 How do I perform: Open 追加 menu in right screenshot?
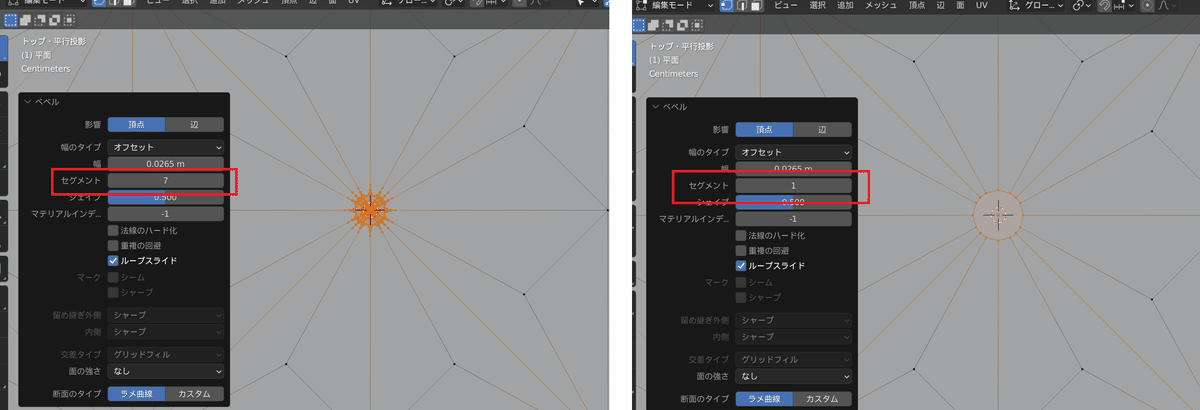[845, 6]
